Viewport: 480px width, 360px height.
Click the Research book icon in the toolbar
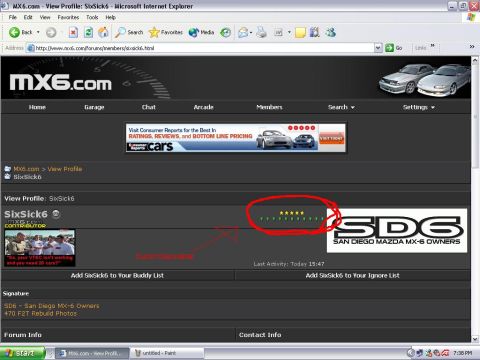(315, 32)
